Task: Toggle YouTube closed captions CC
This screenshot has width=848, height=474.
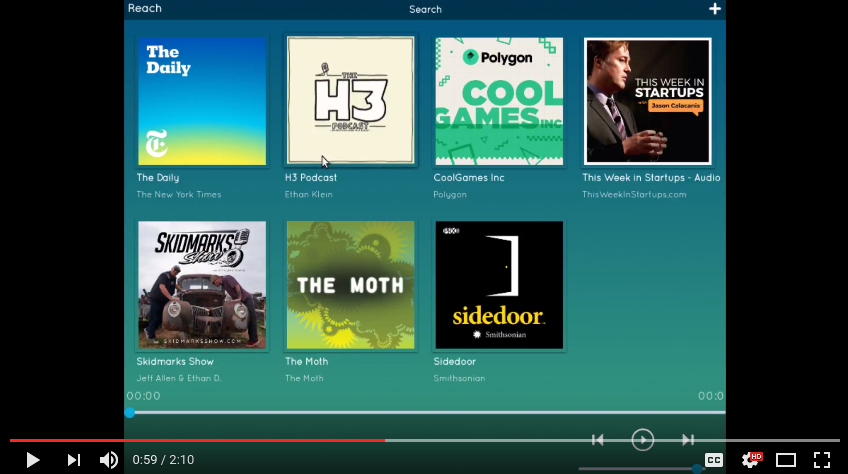Action: (714, 460)
